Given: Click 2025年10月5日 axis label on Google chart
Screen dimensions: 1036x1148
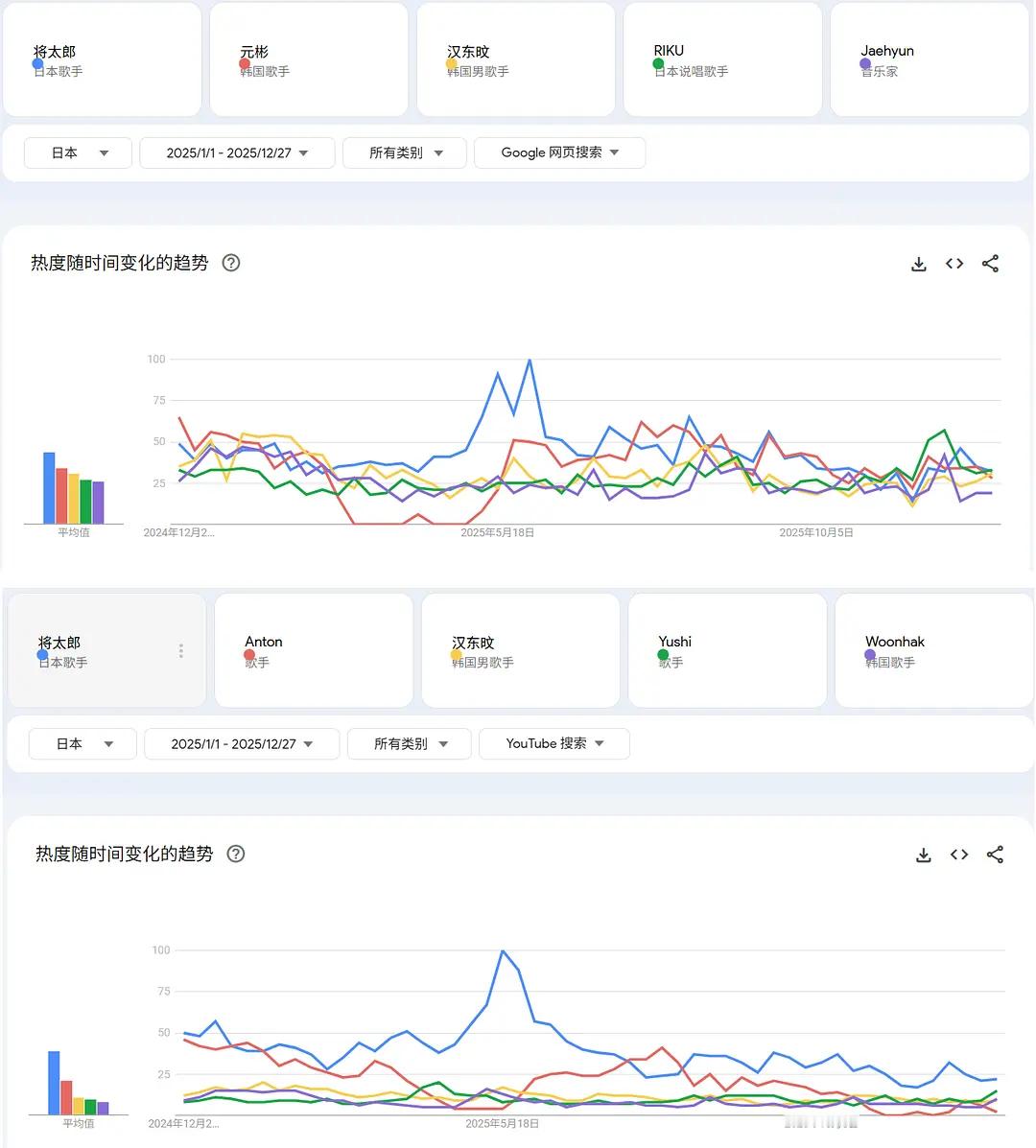Looking at the screenshot, I should click(x=815, y=532).
